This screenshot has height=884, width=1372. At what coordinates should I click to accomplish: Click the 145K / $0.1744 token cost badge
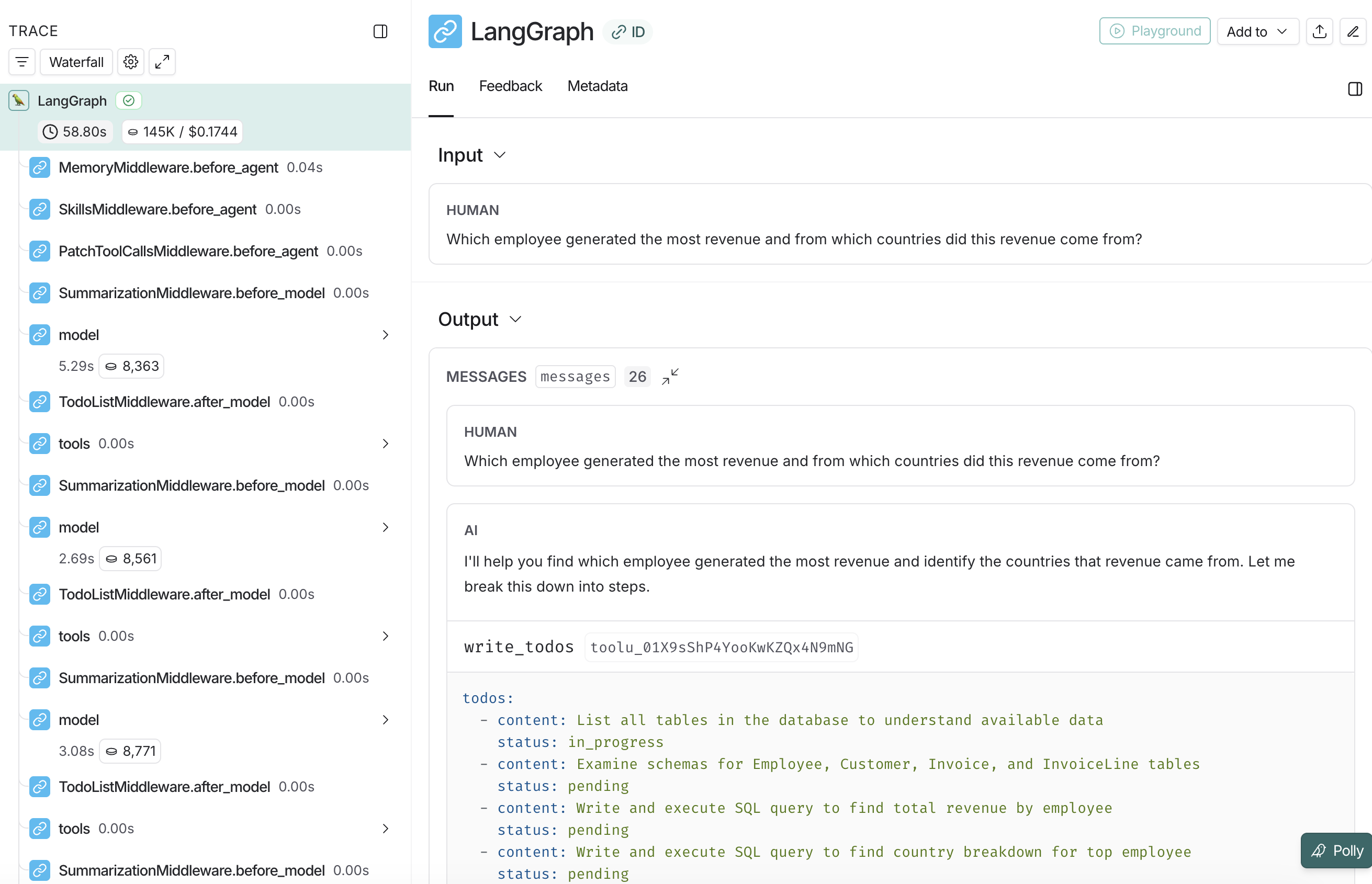click(x=183, y=131)
